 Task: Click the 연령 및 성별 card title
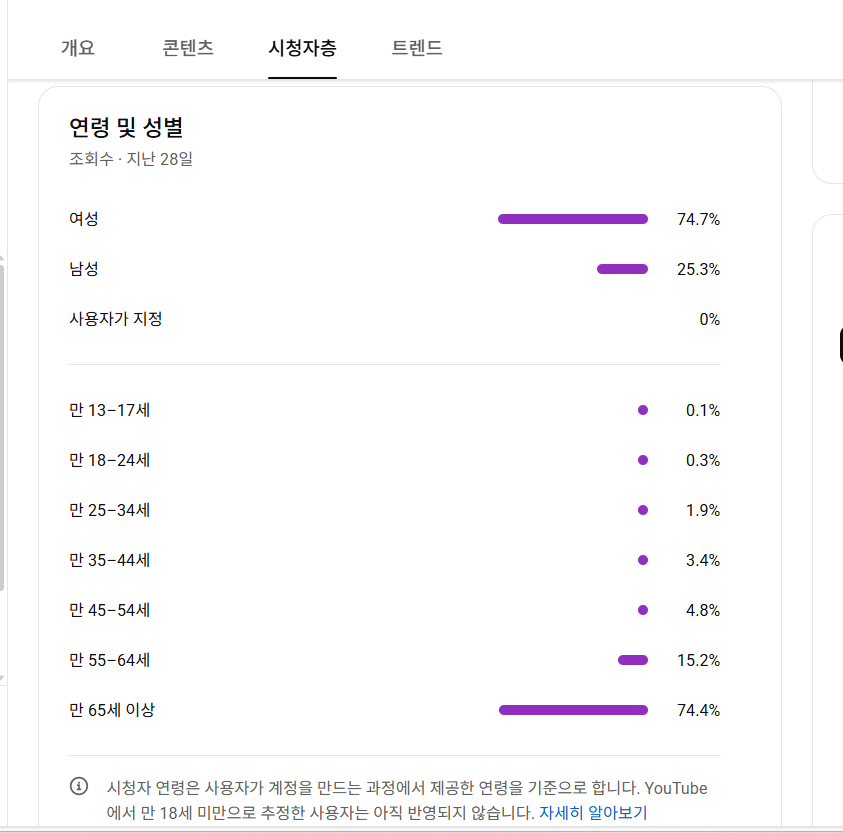click(x=125, y=127)
